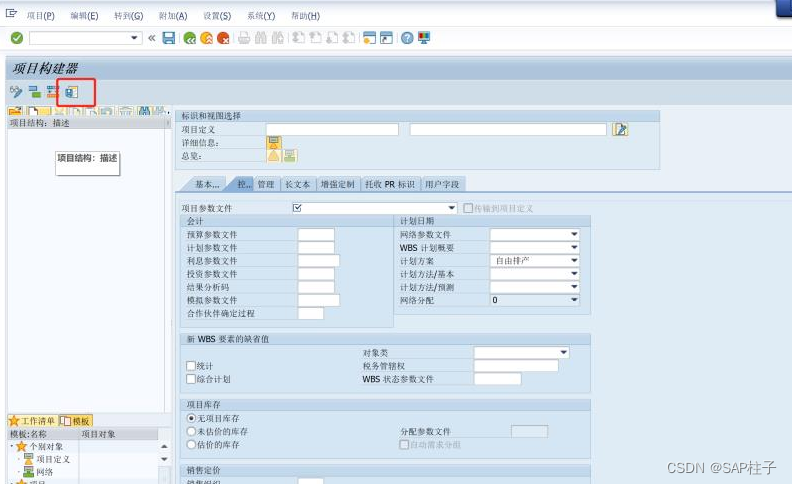
Task: Click the 工作清单 worklist button
Action: click(x=32, y=420)
